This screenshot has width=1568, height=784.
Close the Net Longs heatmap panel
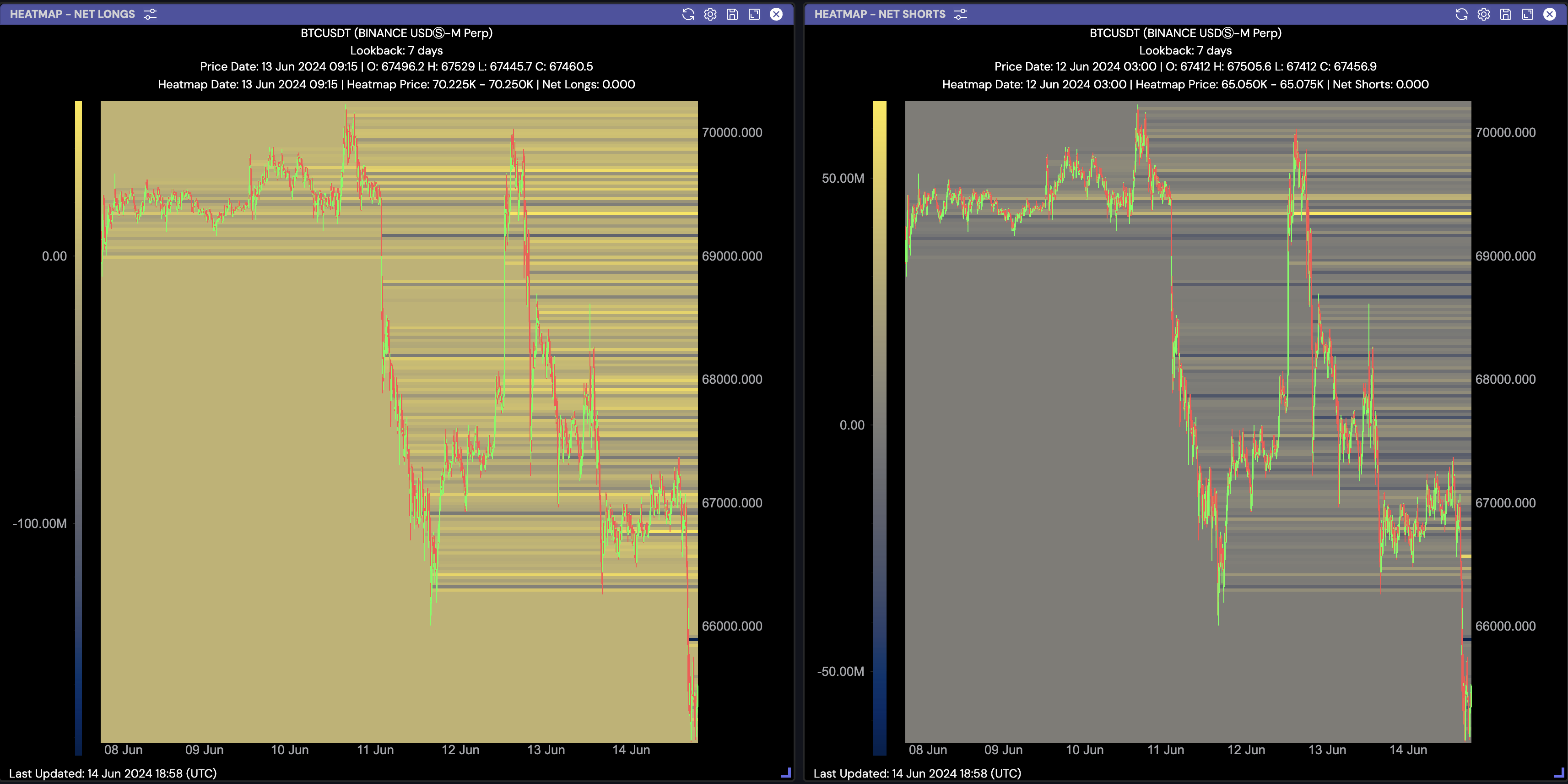[776, 14]
